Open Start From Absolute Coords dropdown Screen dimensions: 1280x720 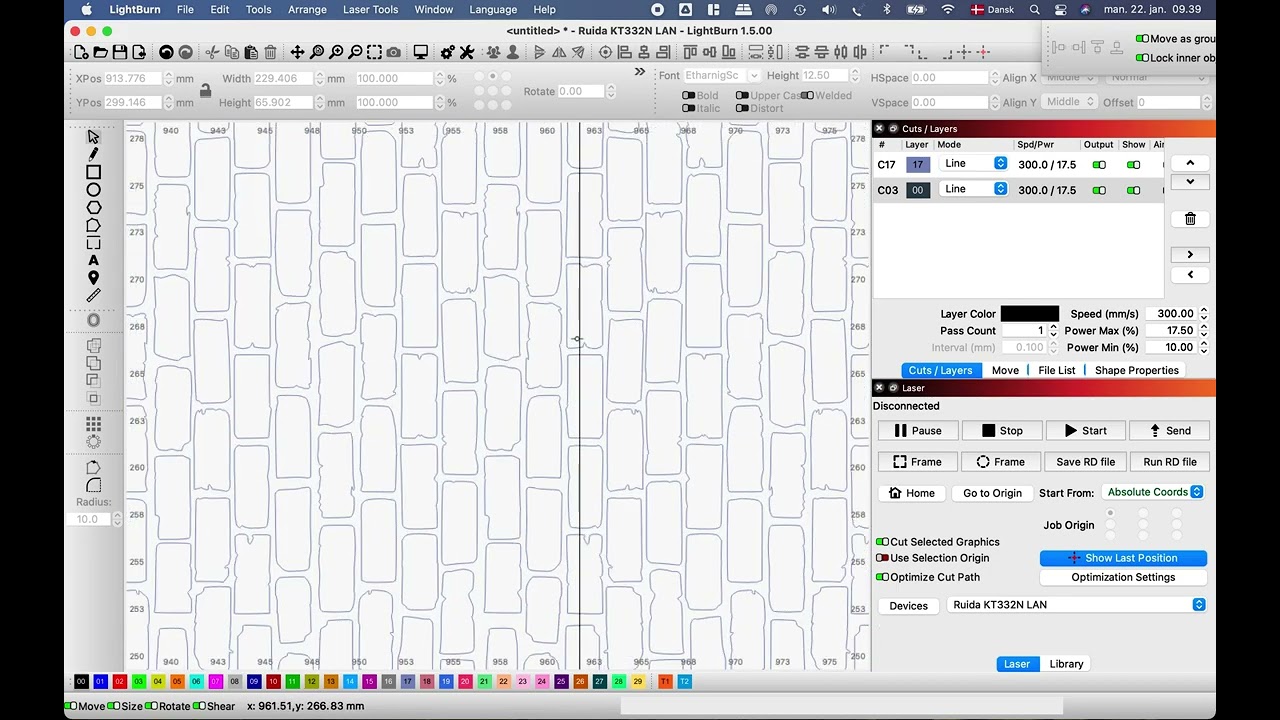click(x=1152, y=492)
